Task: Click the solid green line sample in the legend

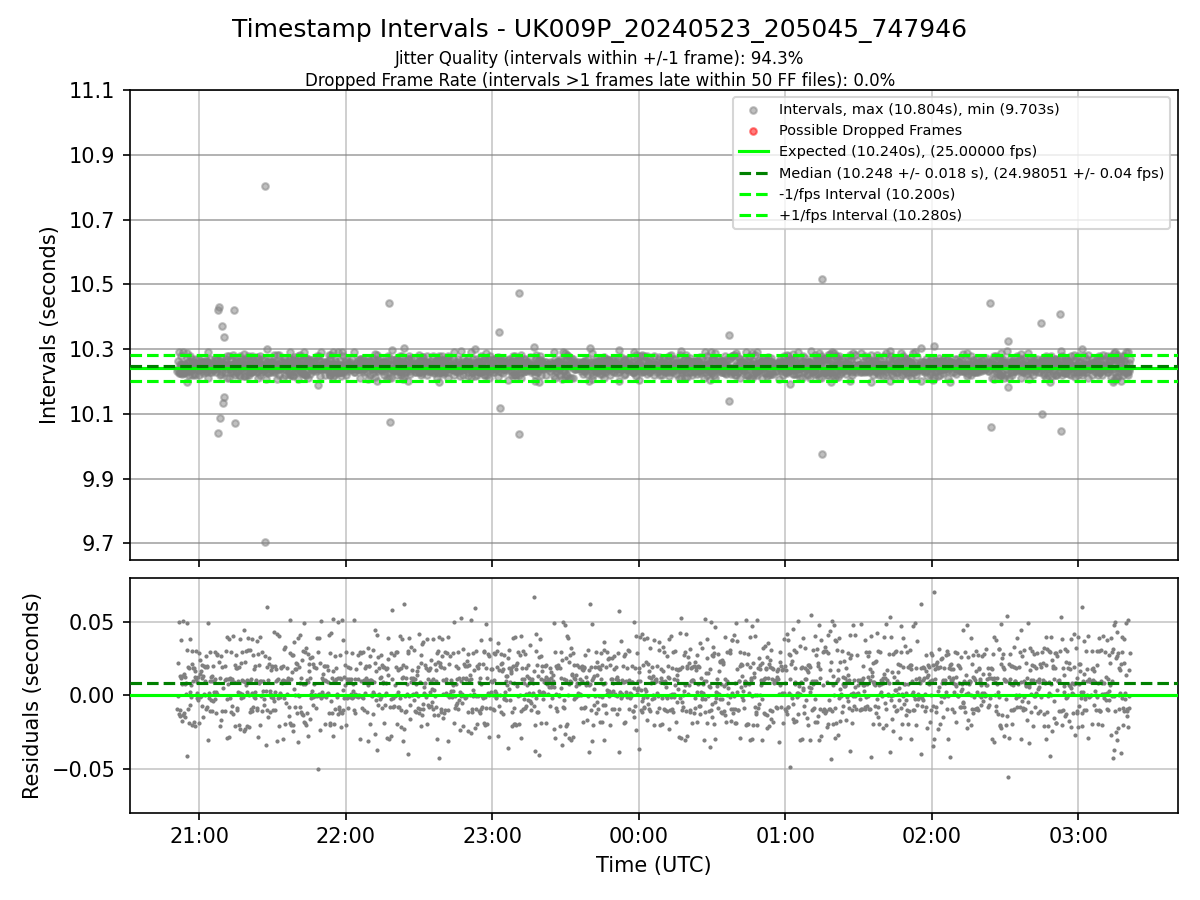Action: [754, 152]
